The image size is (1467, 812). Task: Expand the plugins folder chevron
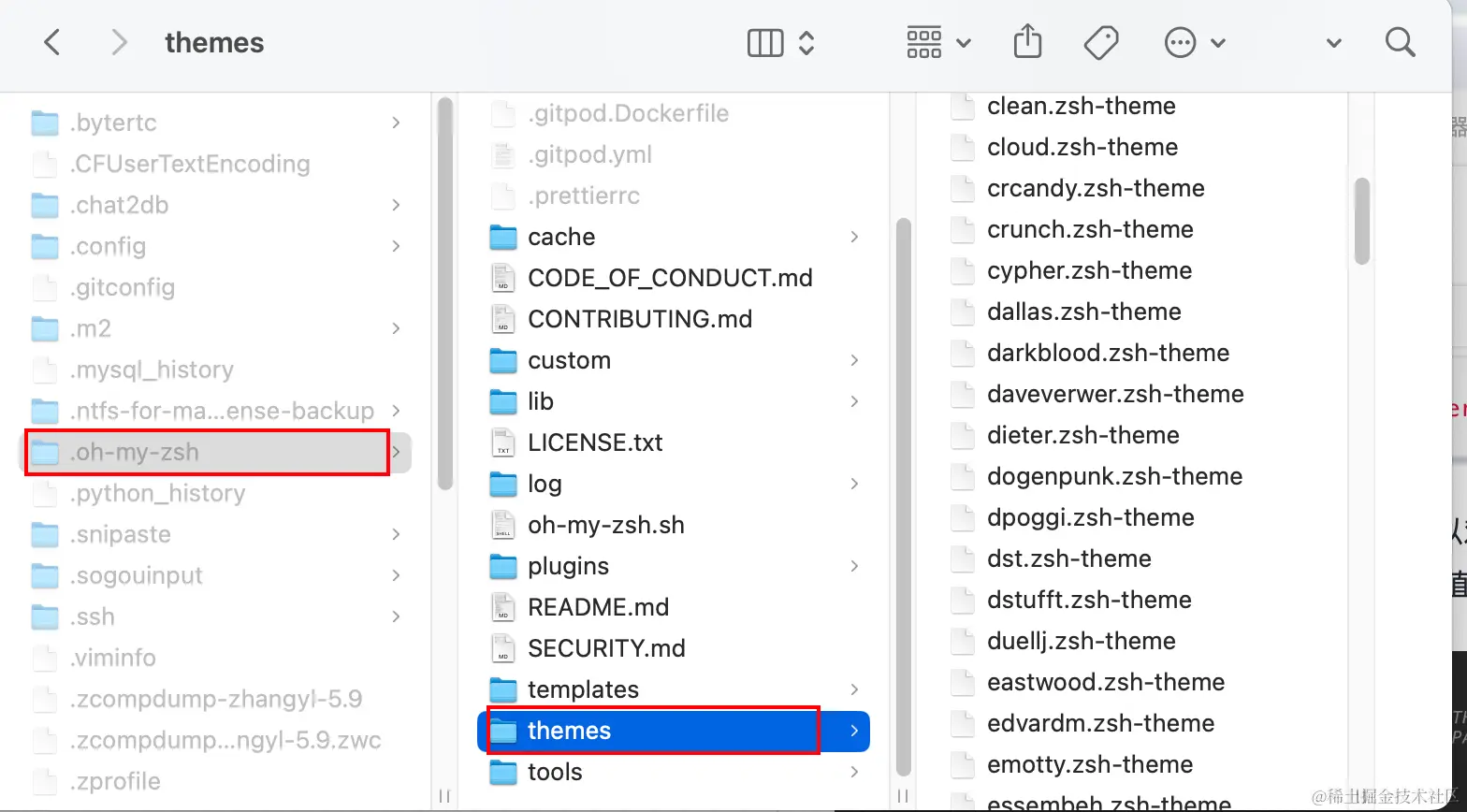coord(854,566)
